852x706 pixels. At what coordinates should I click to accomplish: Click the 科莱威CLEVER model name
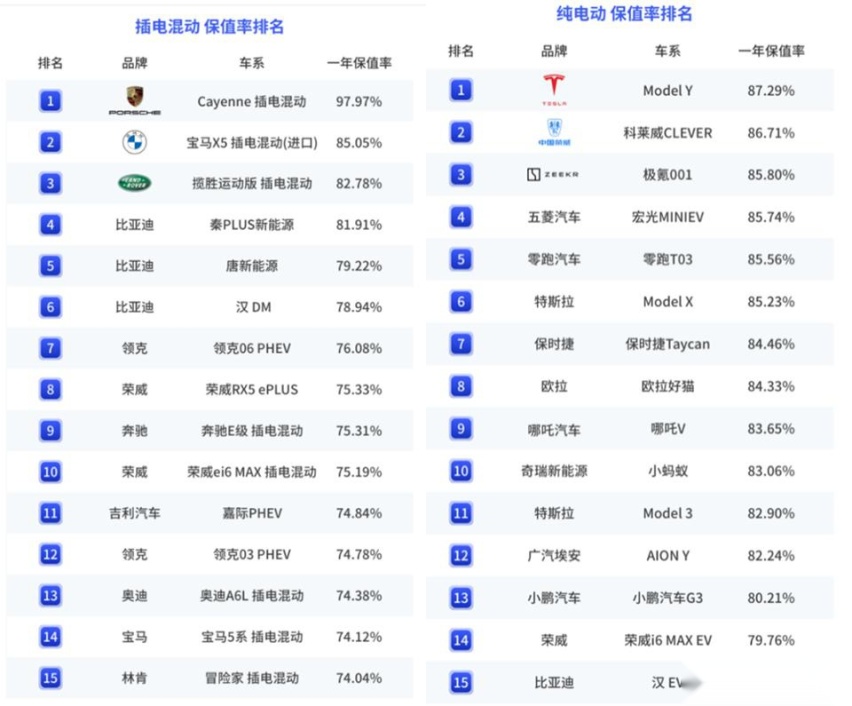[667, 133]
